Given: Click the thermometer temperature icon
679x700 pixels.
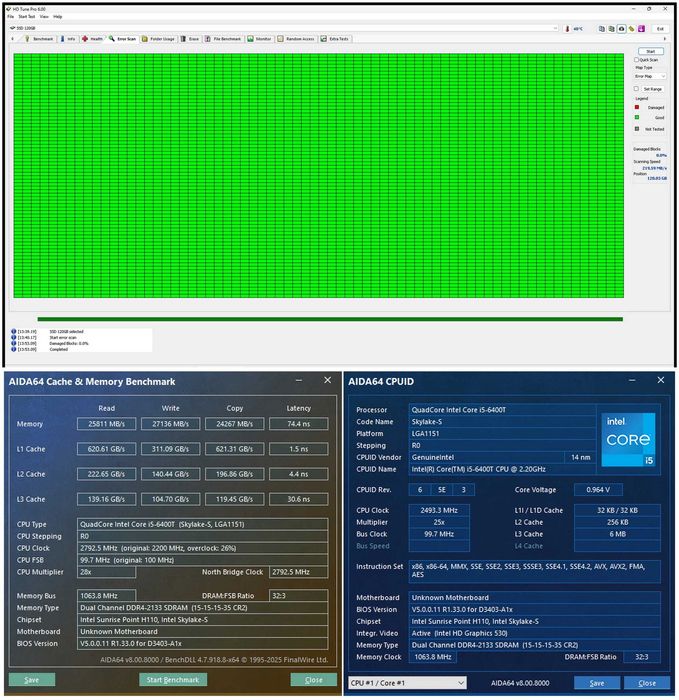Looking at the screenshot, I should coord(567,29).
